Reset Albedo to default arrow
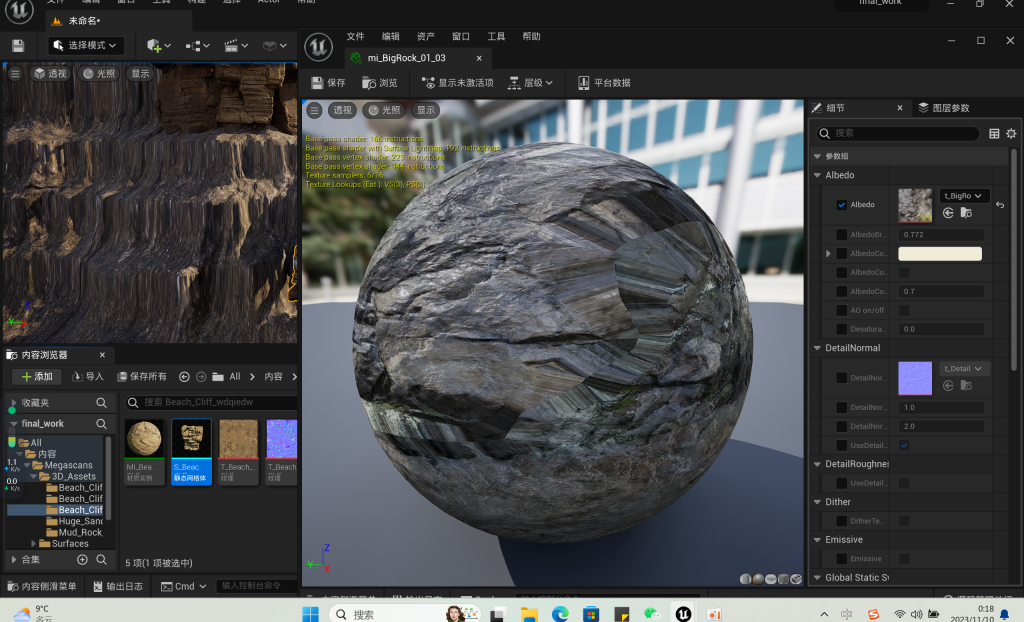 pyautogui.click(x=1000, y=205)
